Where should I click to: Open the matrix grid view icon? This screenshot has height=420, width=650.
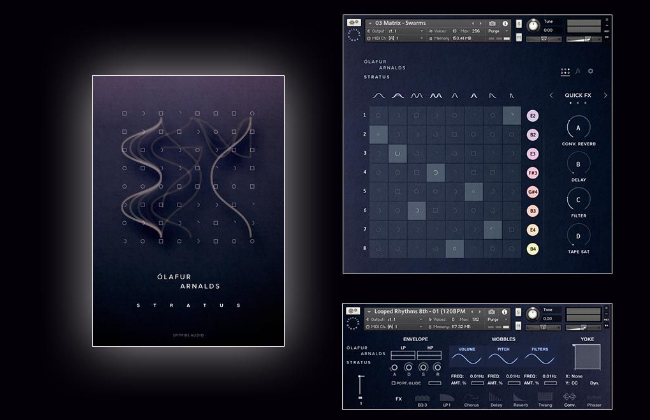pyautogui.click(x=565, y=71)
